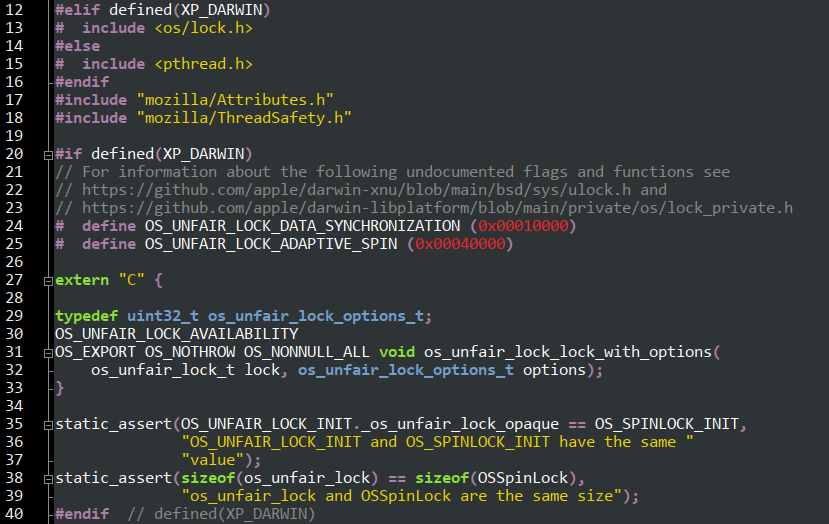Collapse the extern "C" block fold on line 27
The image size is (829, 524).
(48, 281)
